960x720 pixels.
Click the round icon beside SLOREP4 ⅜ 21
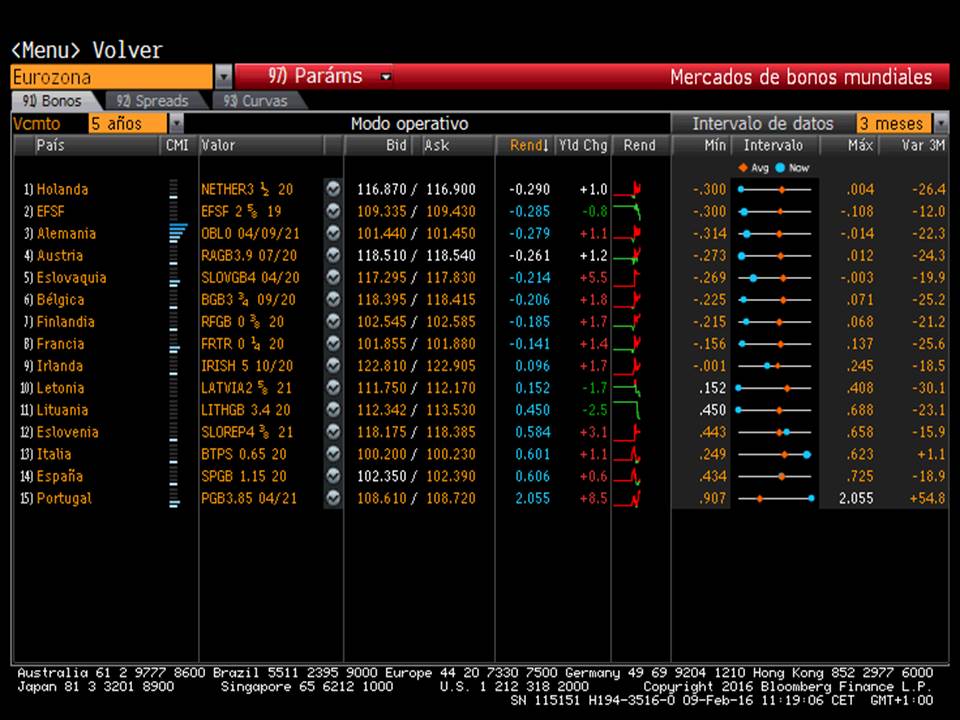[x=333, y=432]
